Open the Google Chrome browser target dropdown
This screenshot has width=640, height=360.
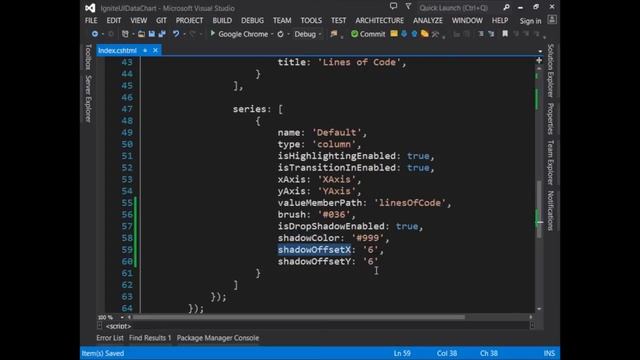coord(272,34)
